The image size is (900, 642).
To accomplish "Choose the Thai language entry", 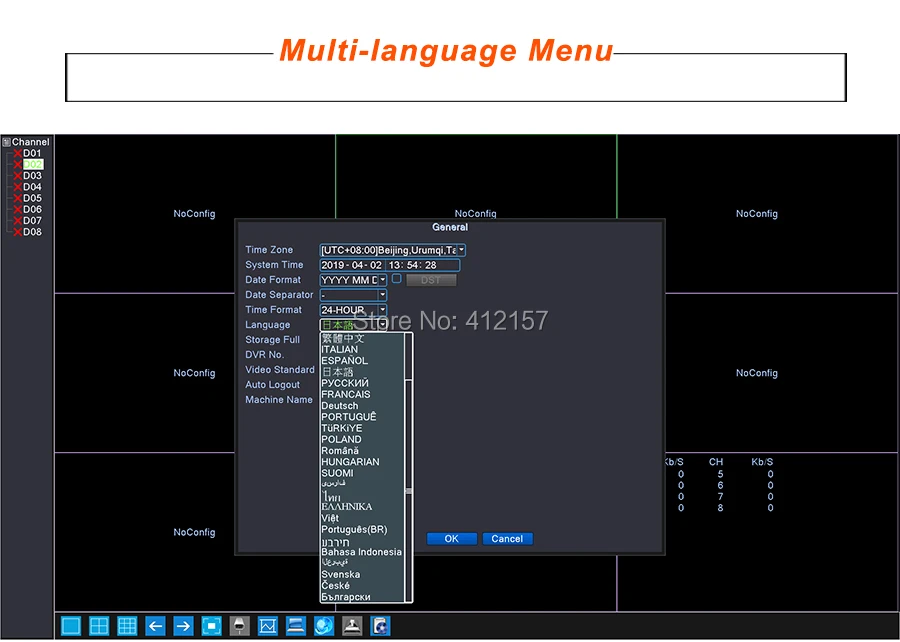I will [331, 496].
